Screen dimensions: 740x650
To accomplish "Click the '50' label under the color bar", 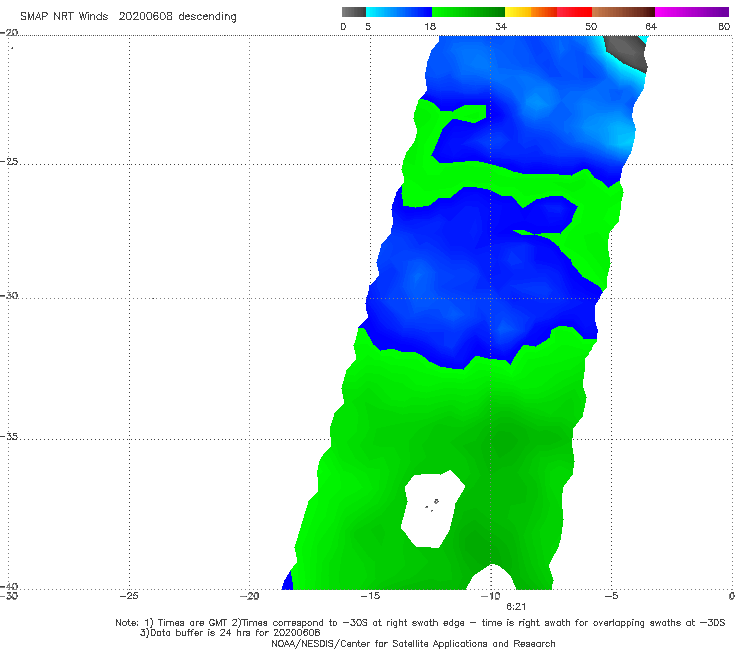I will point(591,27).
